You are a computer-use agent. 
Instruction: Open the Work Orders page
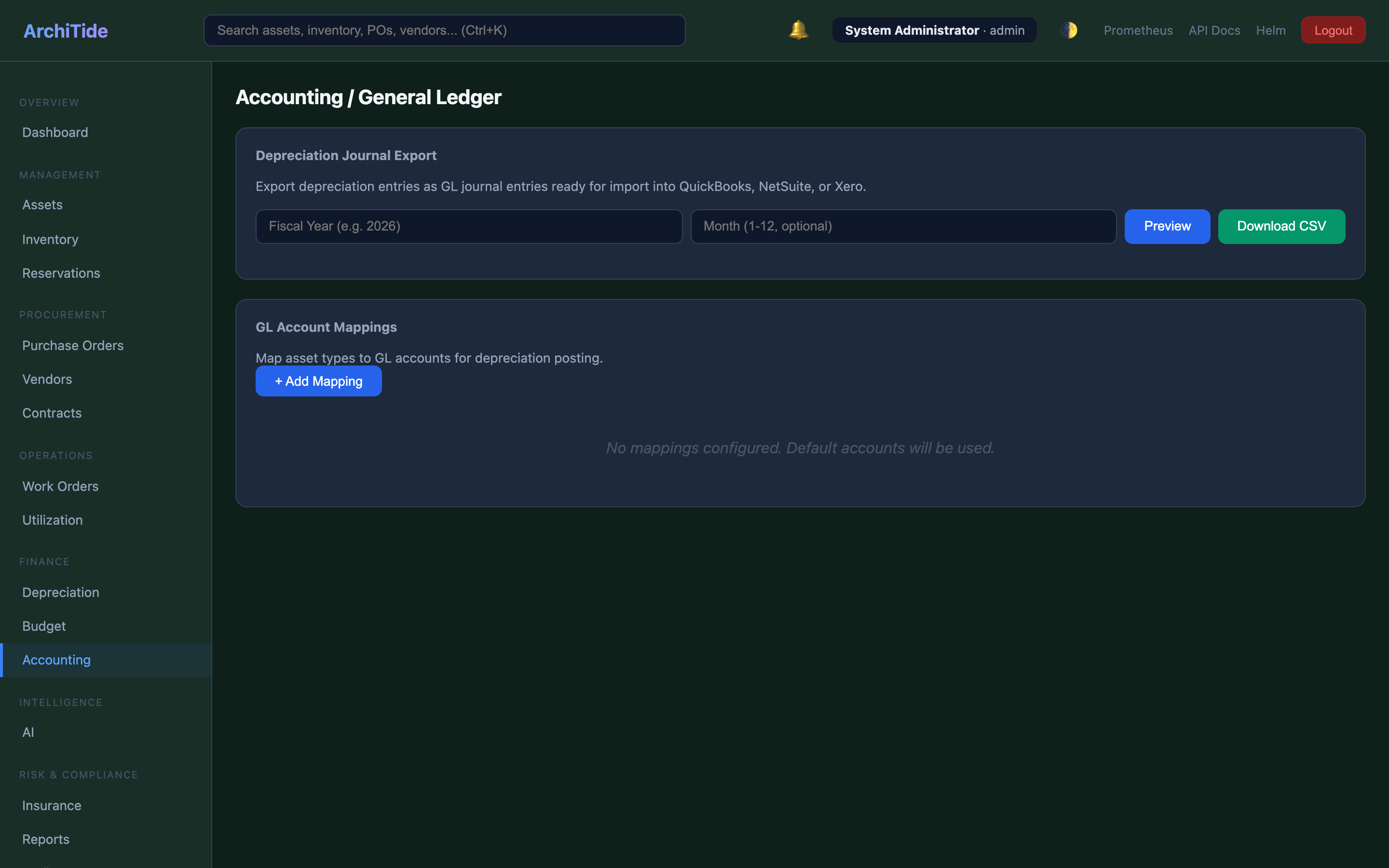pos(60,486)
